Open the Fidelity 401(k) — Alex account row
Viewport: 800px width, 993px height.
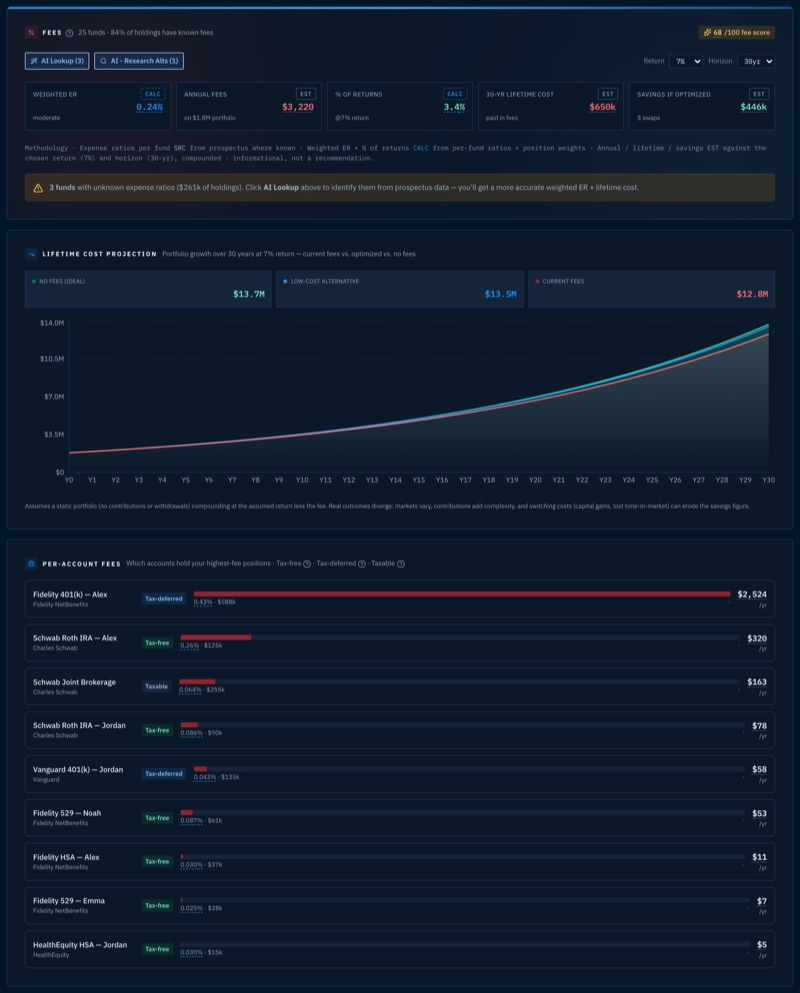click(400, 599)
